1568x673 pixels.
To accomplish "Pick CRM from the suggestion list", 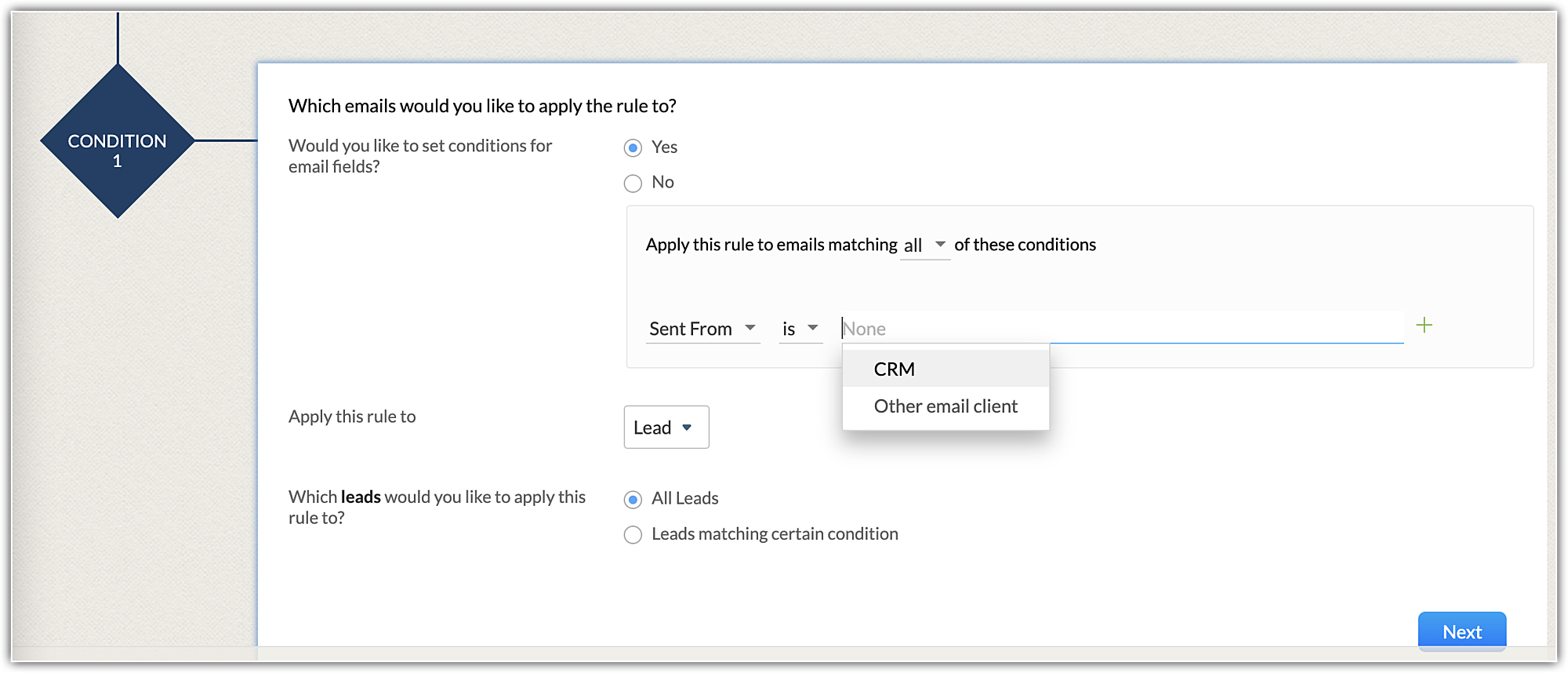I will (895, 369).
